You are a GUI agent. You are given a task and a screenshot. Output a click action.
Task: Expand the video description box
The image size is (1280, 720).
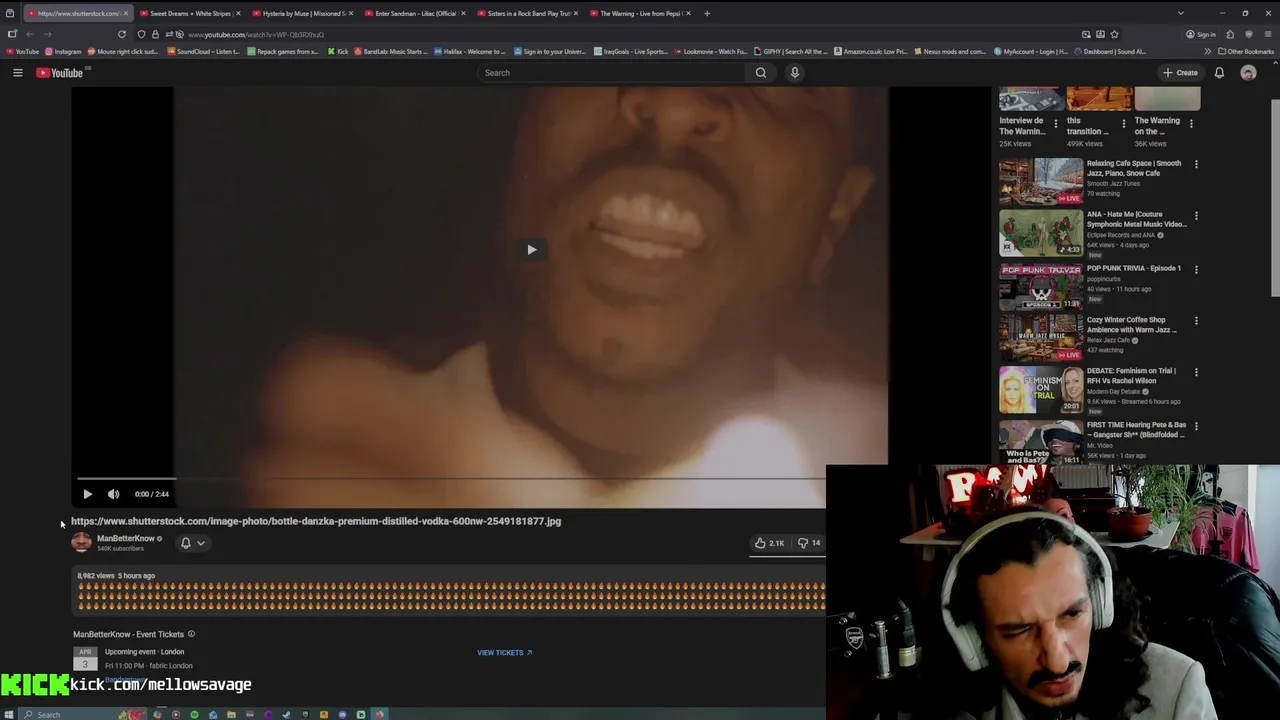pyautogui.click(x=450, y=592)
